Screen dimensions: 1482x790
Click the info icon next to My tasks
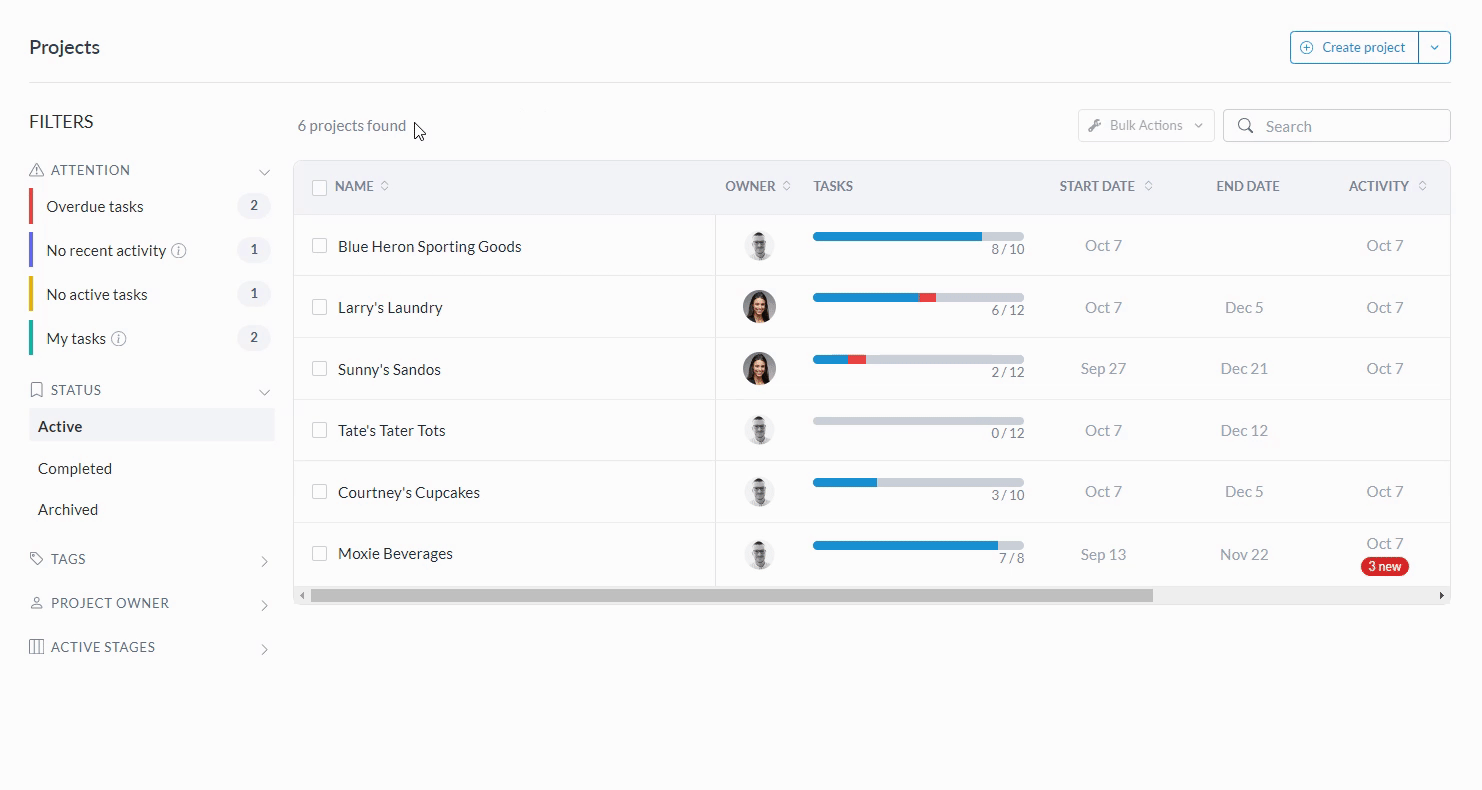click(119, 339)
